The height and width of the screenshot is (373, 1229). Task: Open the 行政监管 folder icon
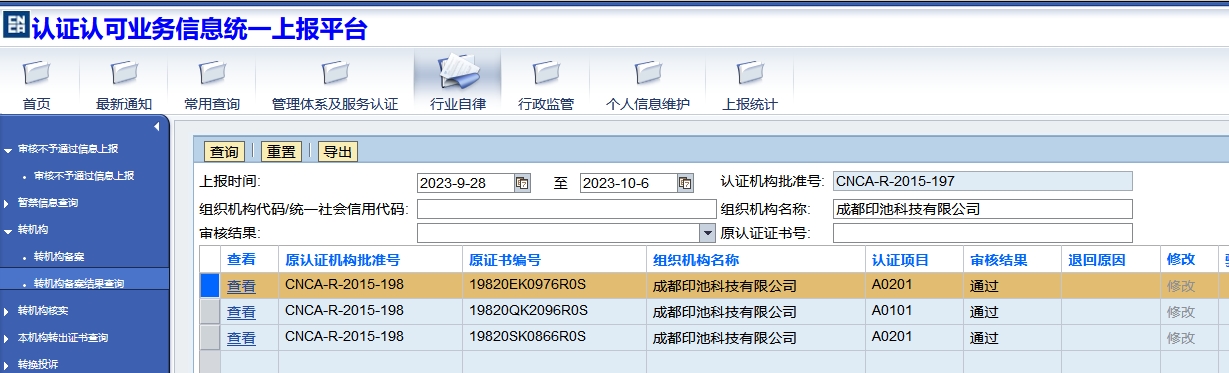[546, 73]
